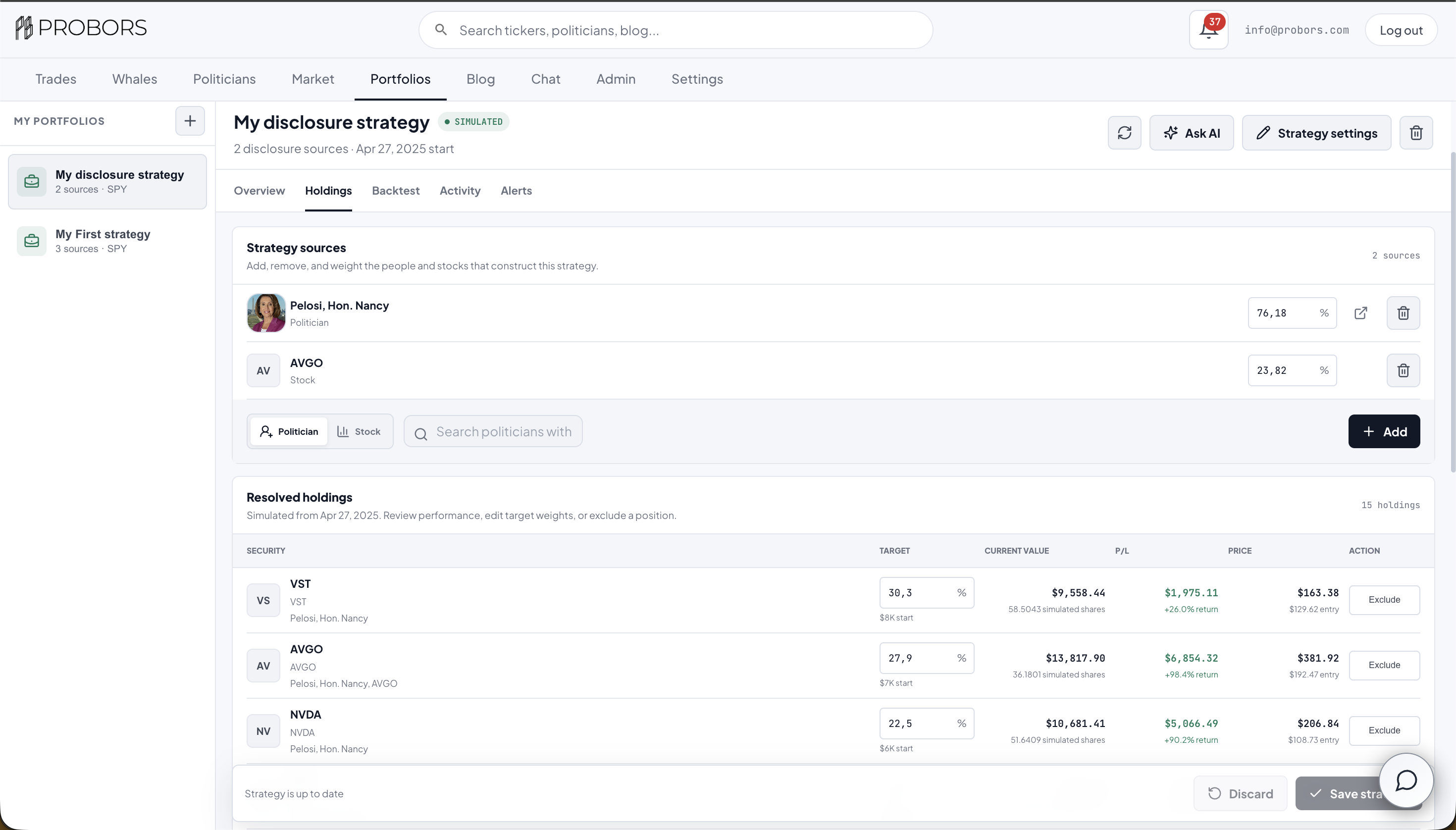The width and height of the screenshot is (1456, 830).
Task: Click the search magnifier icon in top bar
Action: [x=441, y=30]
